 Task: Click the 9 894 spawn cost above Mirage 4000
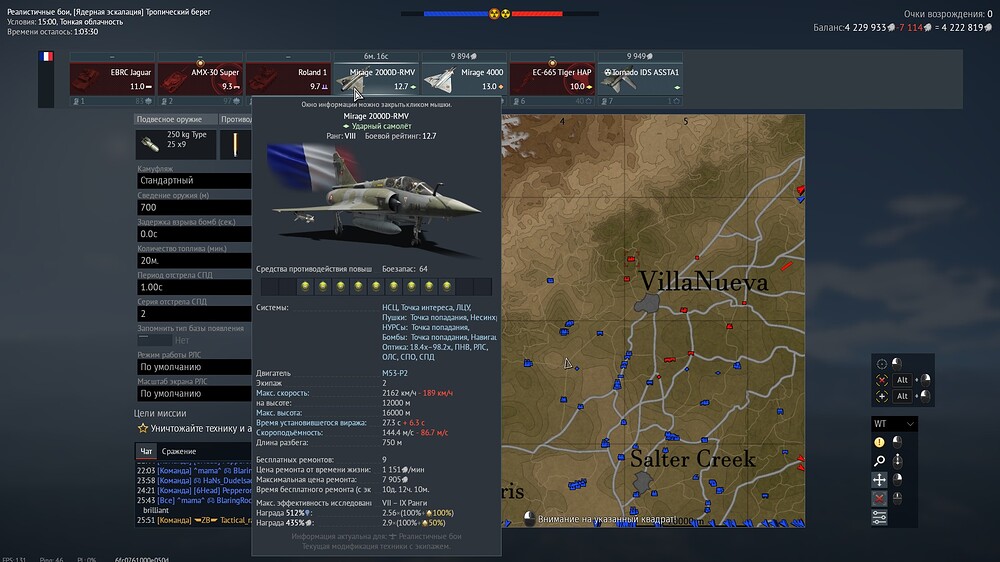click(x=464, y=56)
